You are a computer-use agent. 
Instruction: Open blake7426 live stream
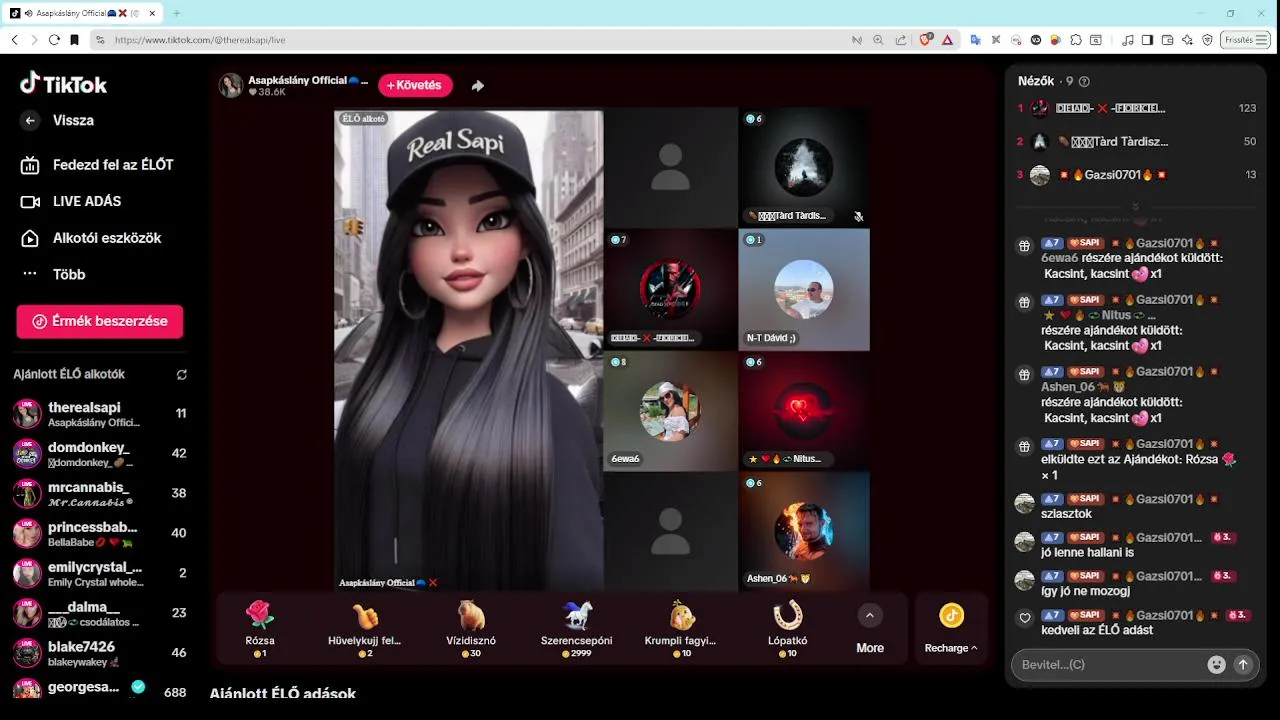pos(100,653)
